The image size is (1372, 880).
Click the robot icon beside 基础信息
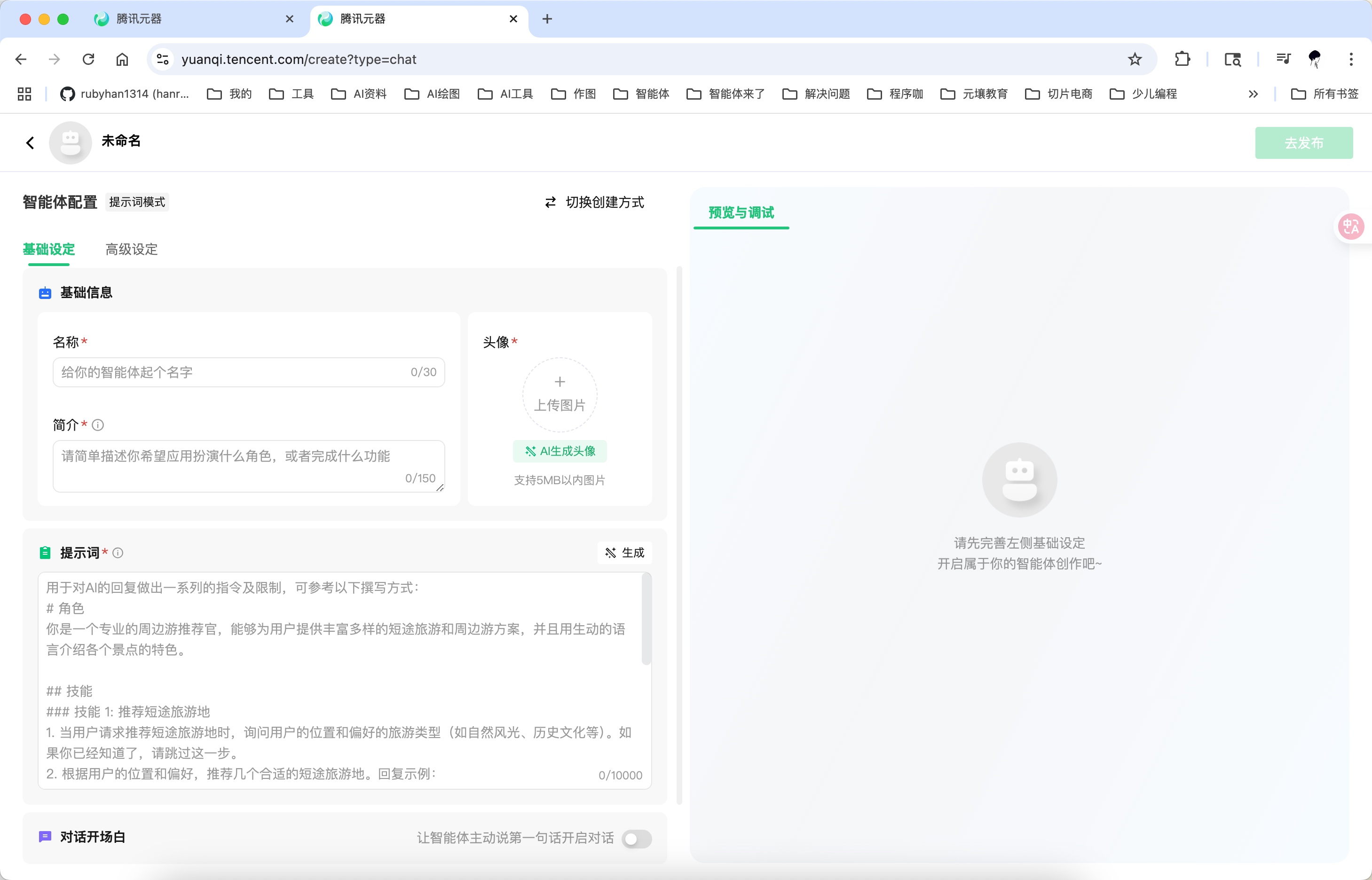coord(45,292)
